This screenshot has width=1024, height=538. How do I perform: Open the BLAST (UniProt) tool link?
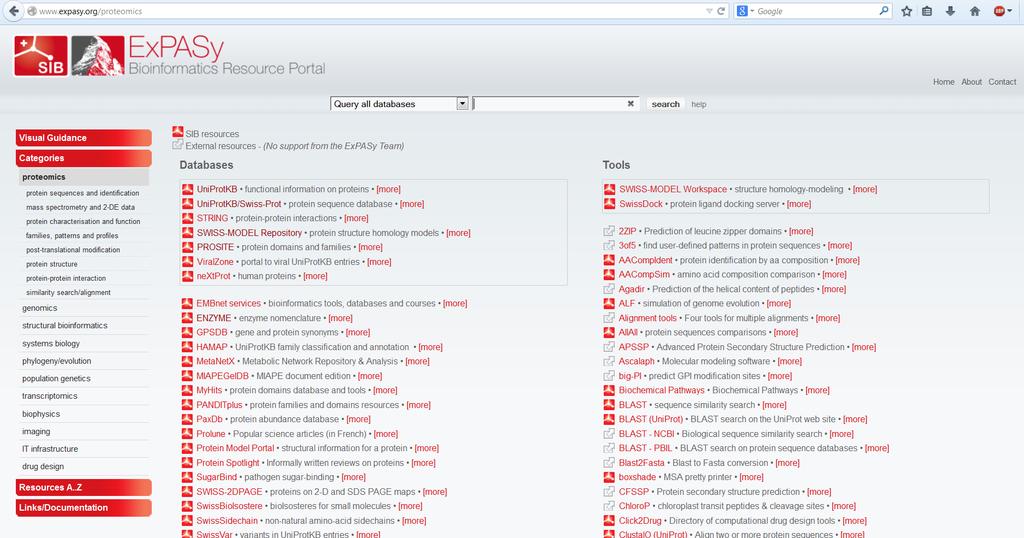[650, 419]
